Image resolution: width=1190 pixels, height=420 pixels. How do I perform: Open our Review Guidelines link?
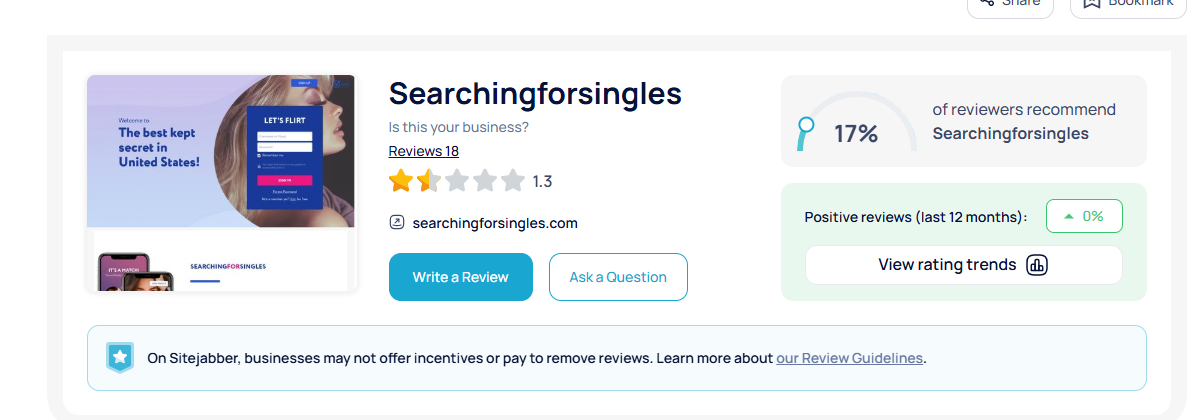click(849, 357)
